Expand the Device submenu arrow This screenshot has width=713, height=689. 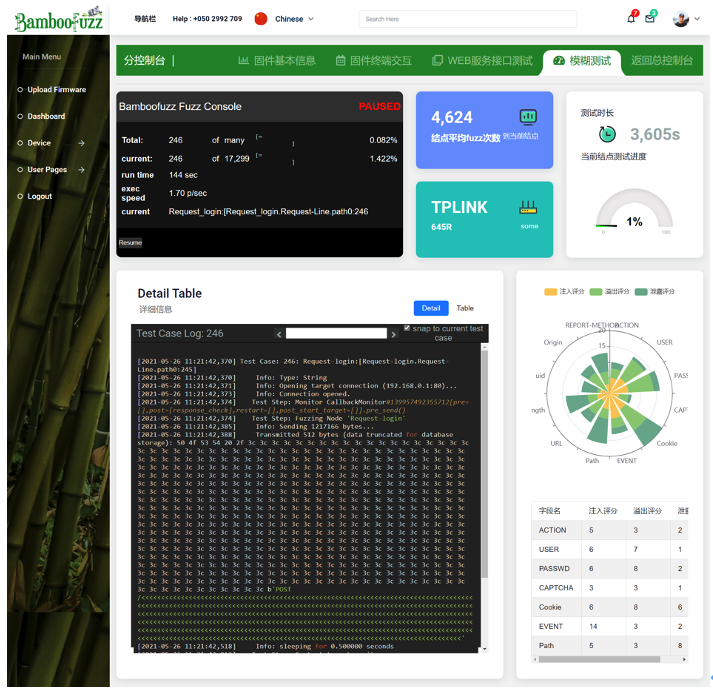coord(81,143)
